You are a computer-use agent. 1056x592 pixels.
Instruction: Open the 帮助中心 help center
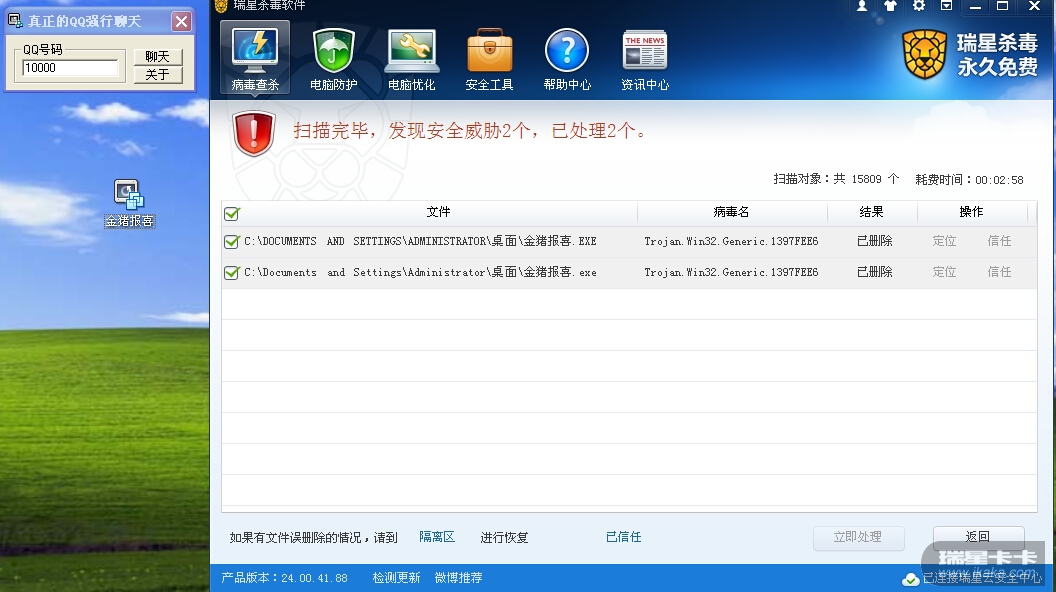point(567,59)
